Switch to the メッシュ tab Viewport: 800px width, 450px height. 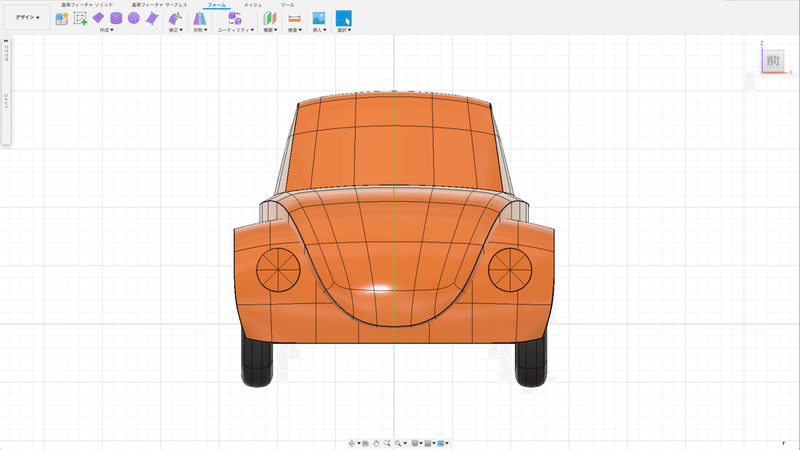(253, 5)
